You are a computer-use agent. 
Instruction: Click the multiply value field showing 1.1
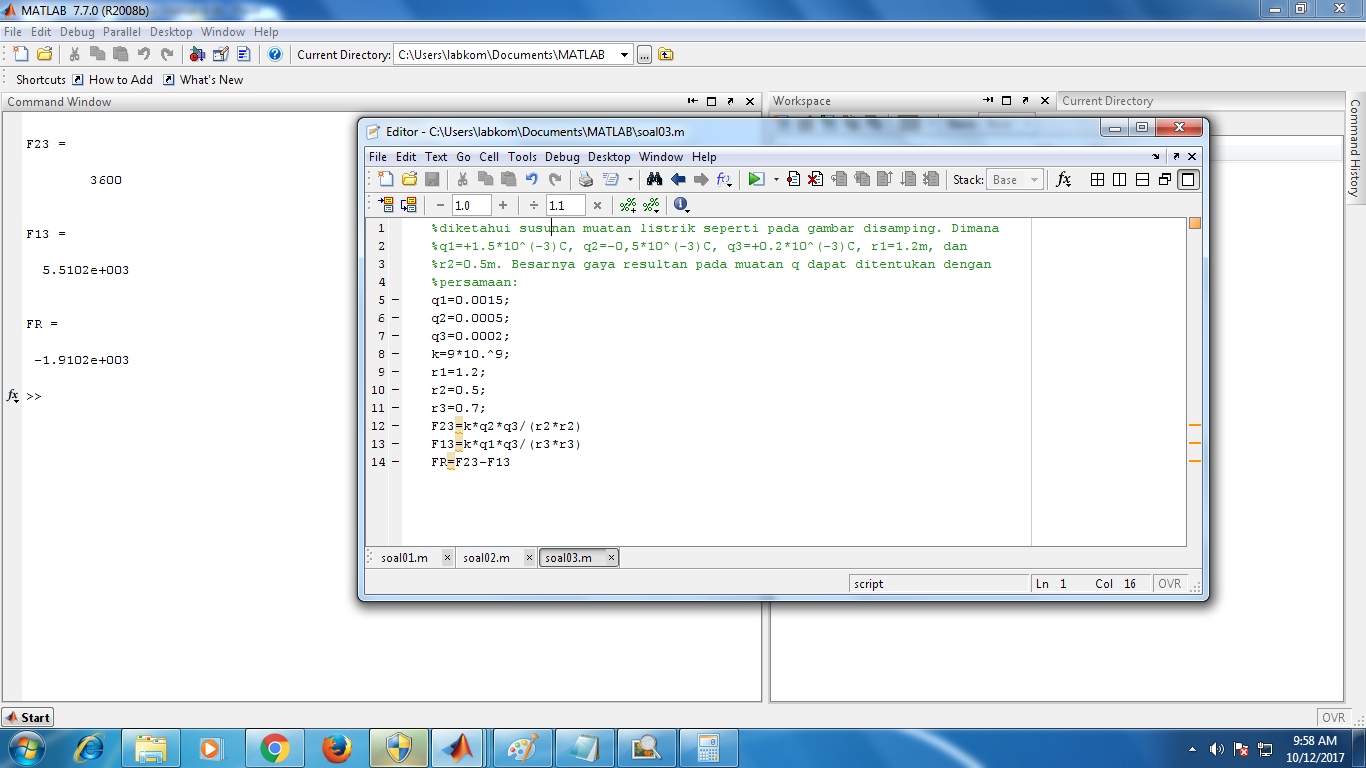[565, 205]
